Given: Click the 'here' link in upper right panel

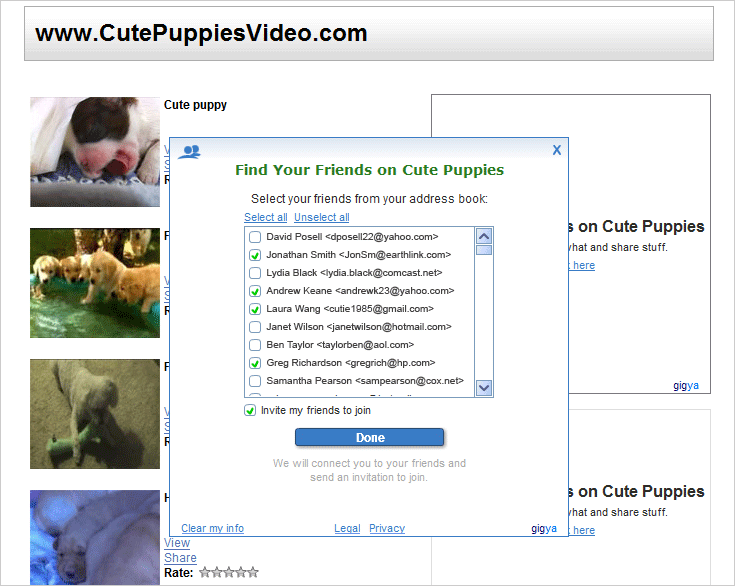Looking at the screenshot, I should click(584, 265).
